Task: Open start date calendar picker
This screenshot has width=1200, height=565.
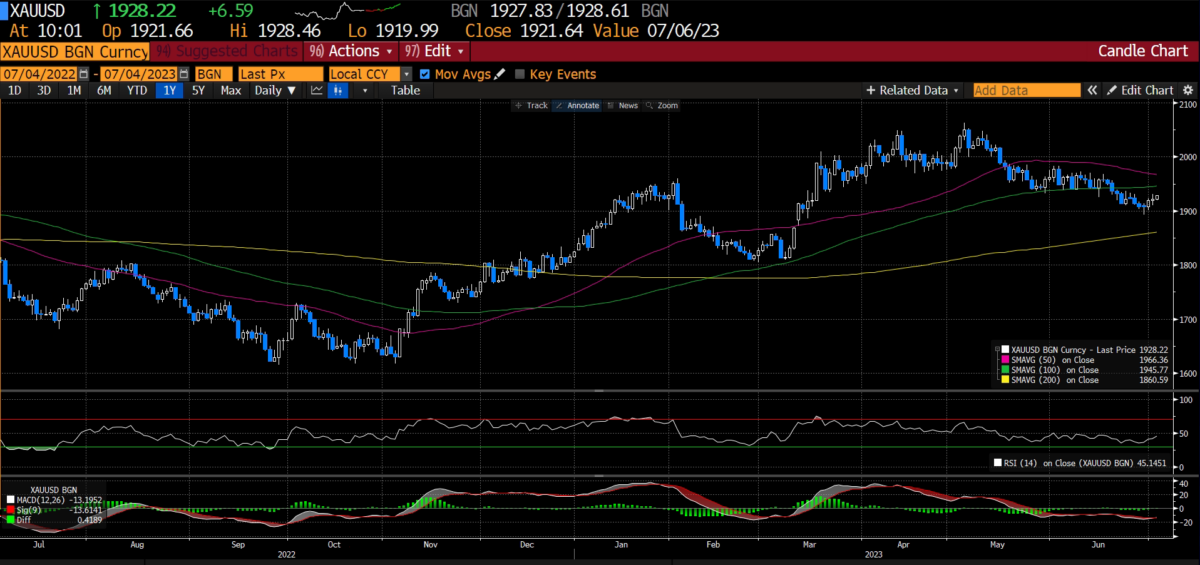Action: (84, 74)
